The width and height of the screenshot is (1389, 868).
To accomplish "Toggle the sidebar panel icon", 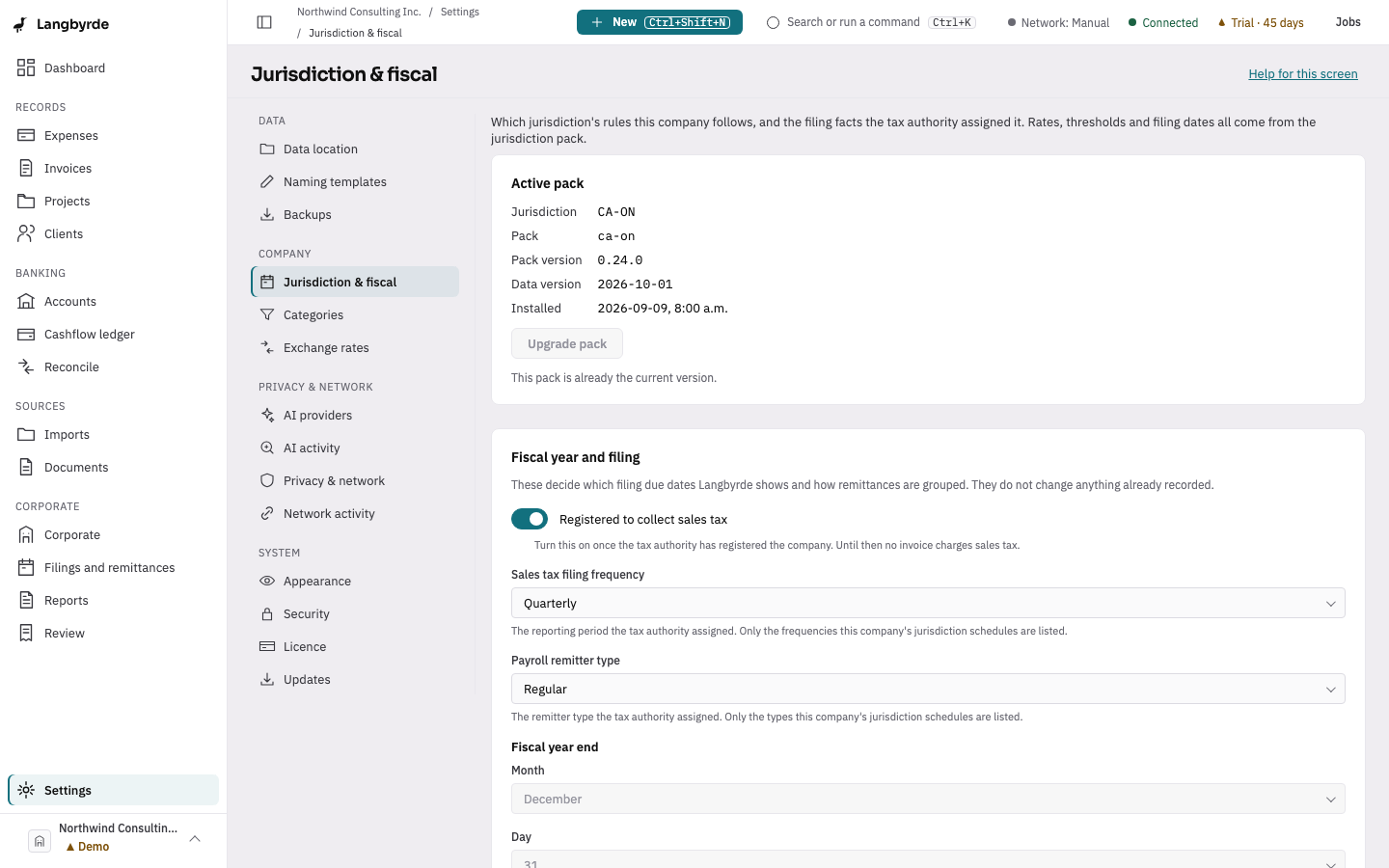I will point(264,22).
